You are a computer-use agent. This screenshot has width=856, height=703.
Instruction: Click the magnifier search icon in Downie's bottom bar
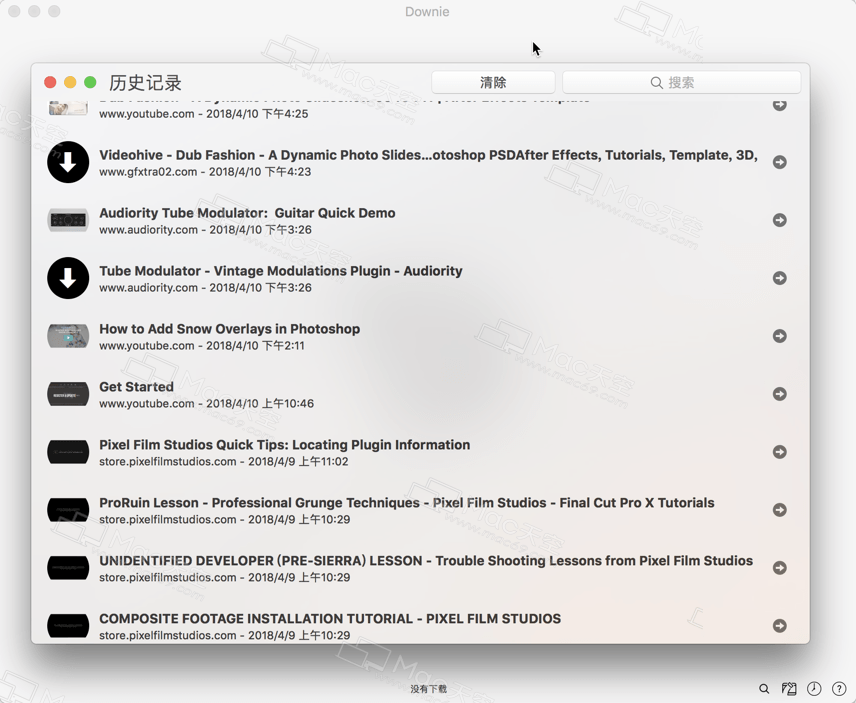[764, 689]
